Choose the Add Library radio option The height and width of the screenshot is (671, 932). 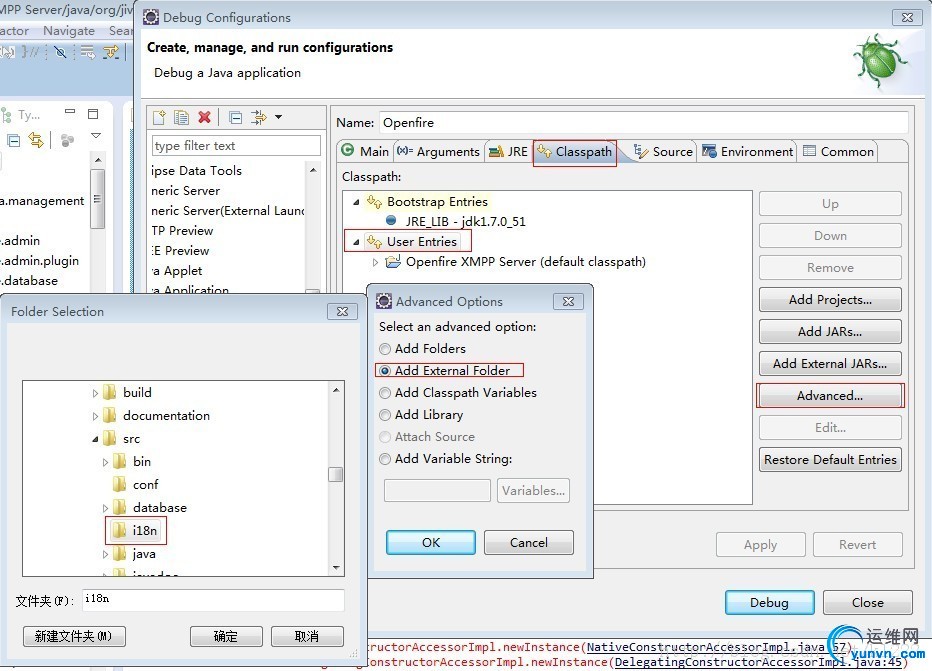(385, 415)
